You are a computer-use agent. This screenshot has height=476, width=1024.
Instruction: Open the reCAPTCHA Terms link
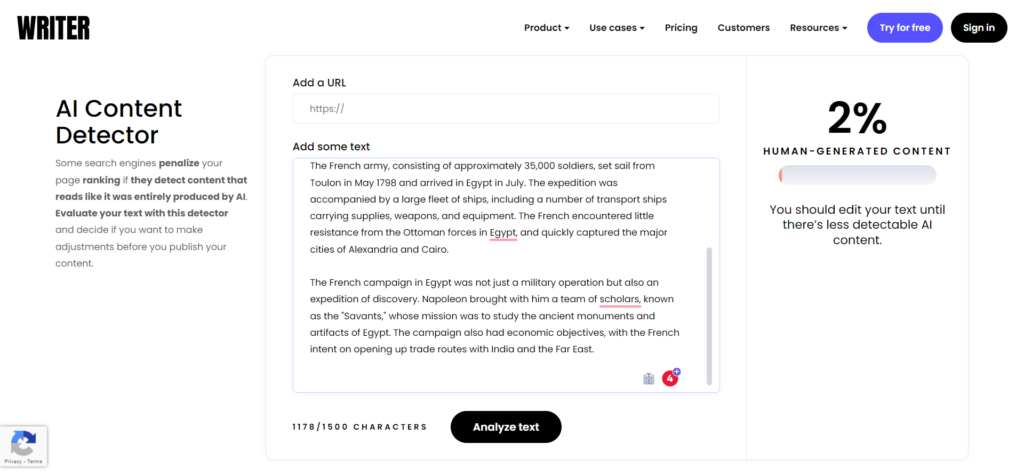pyautogui.click(x=35, y=462)
